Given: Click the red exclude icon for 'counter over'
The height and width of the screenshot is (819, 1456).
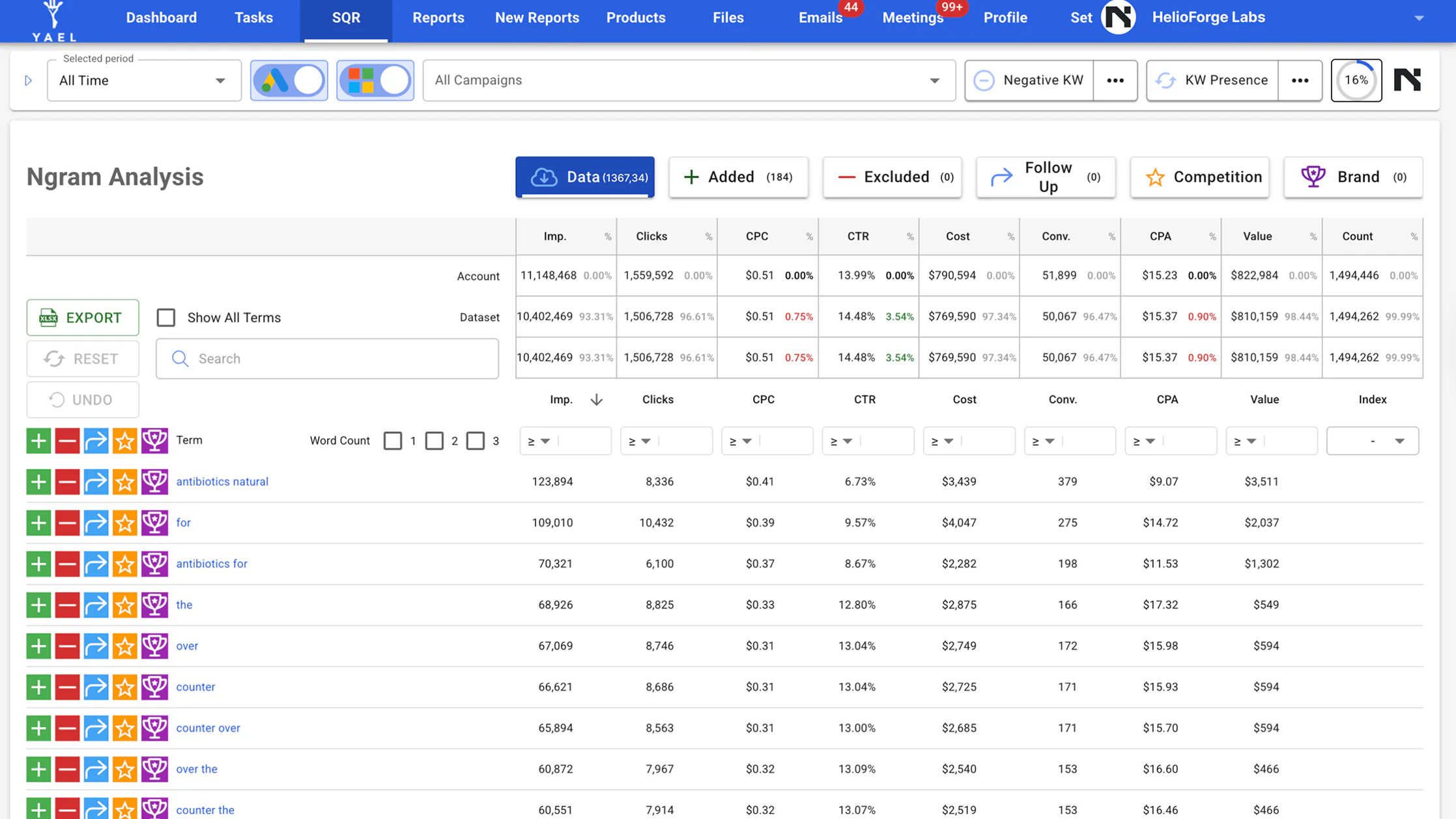Looking at the screenshot, I should pyautogui.click(x=67, y=728).
